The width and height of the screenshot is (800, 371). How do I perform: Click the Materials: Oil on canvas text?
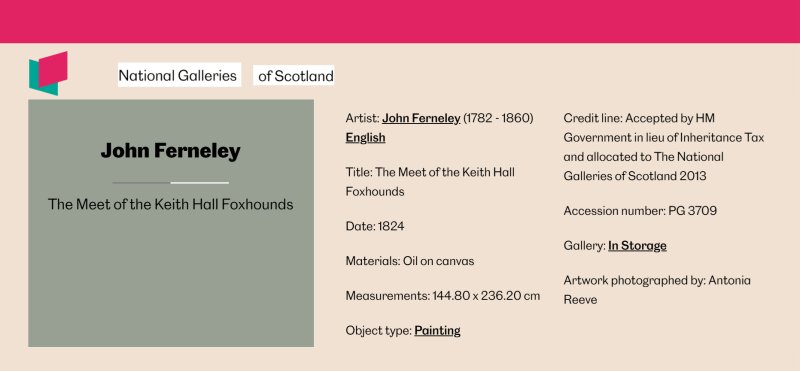410,261
